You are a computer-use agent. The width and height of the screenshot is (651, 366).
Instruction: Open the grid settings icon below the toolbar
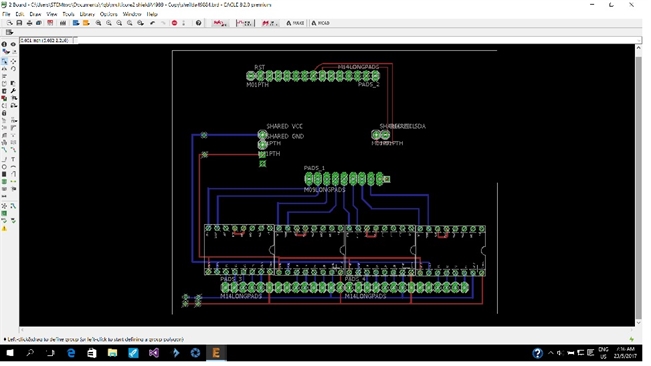[9, 32]
